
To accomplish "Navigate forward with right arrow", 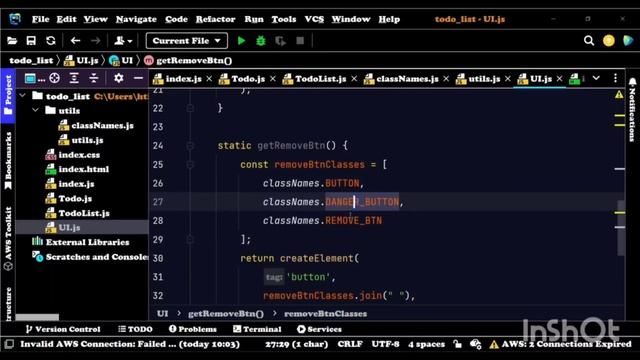I will [x=95, y=41].
